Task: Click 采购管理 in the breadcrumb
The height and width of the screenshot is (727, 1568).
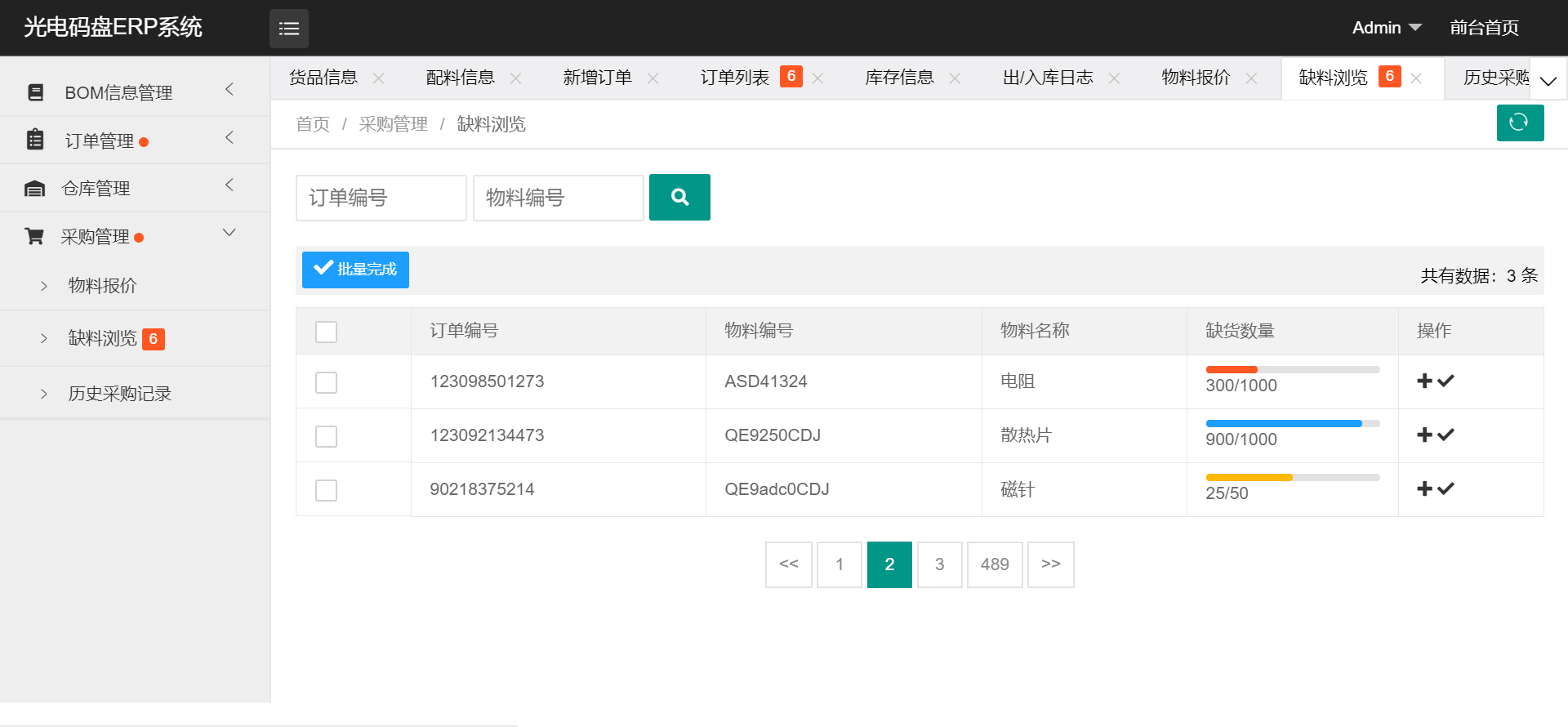Action: pyautogui.click(x=394, y=124)
